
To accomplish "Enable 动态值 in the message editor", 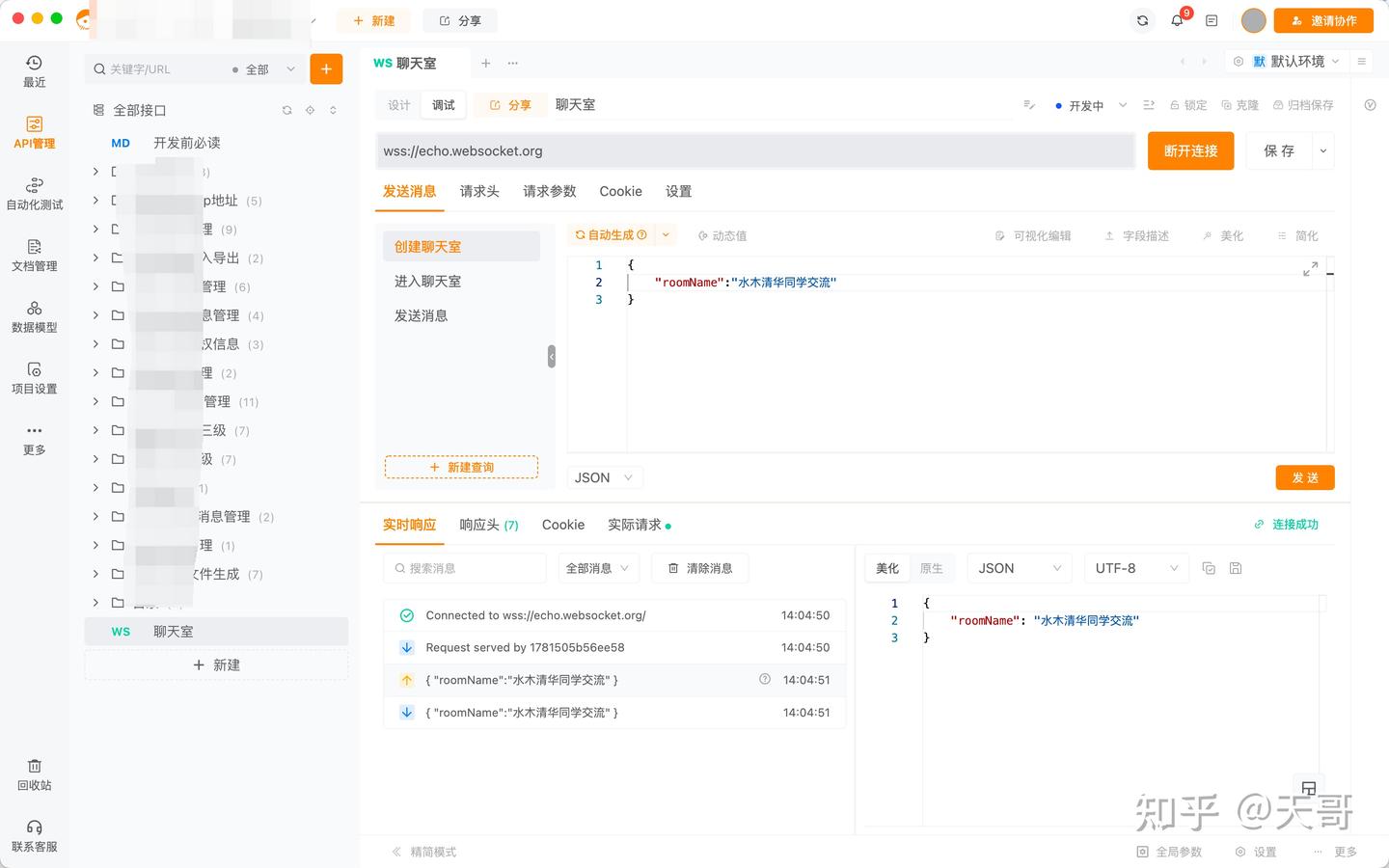I will [722, 234].
